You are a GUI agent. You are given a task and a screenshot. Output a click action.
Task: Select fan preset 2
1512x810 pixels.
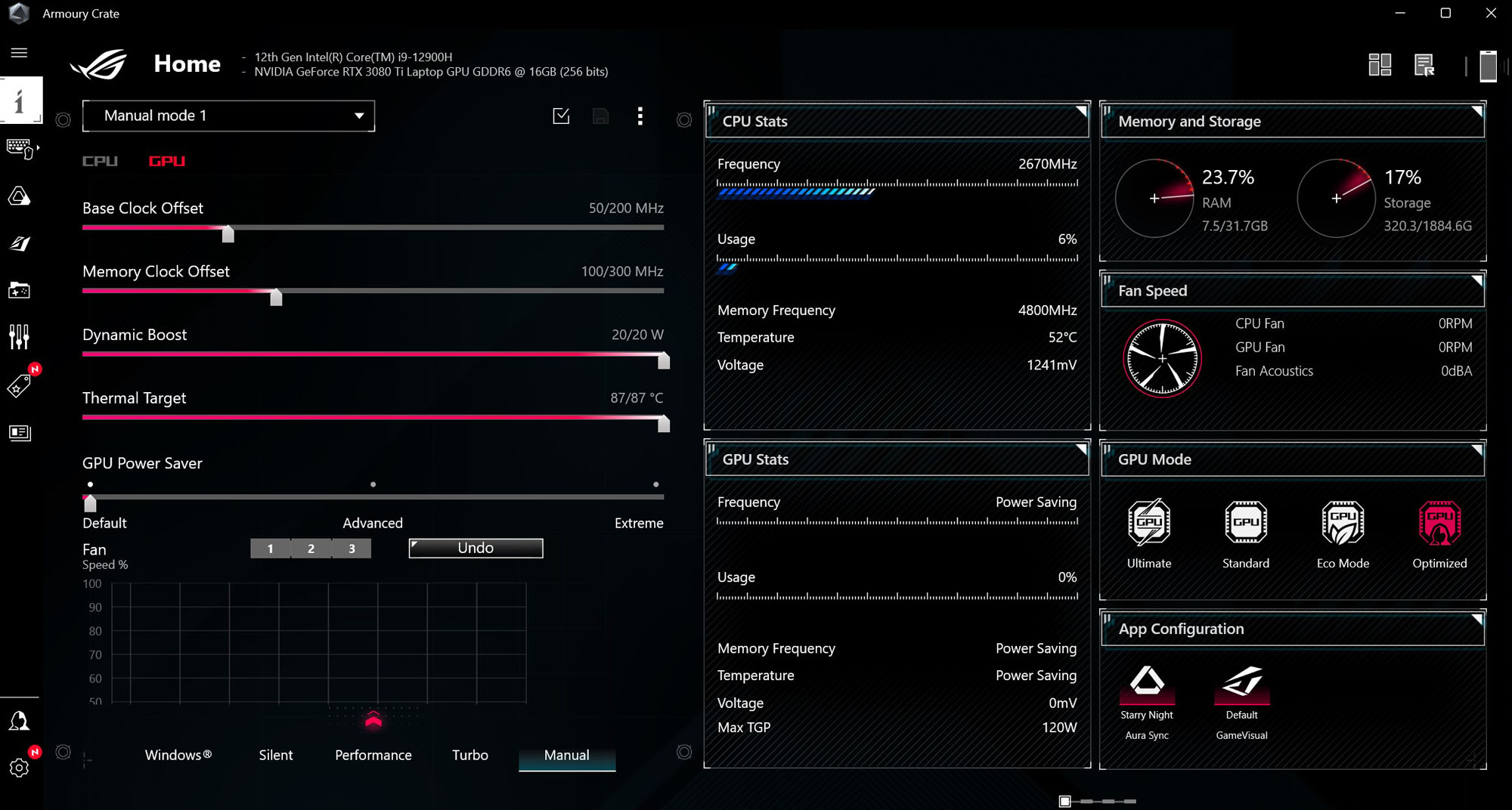(x=311, y=549)
